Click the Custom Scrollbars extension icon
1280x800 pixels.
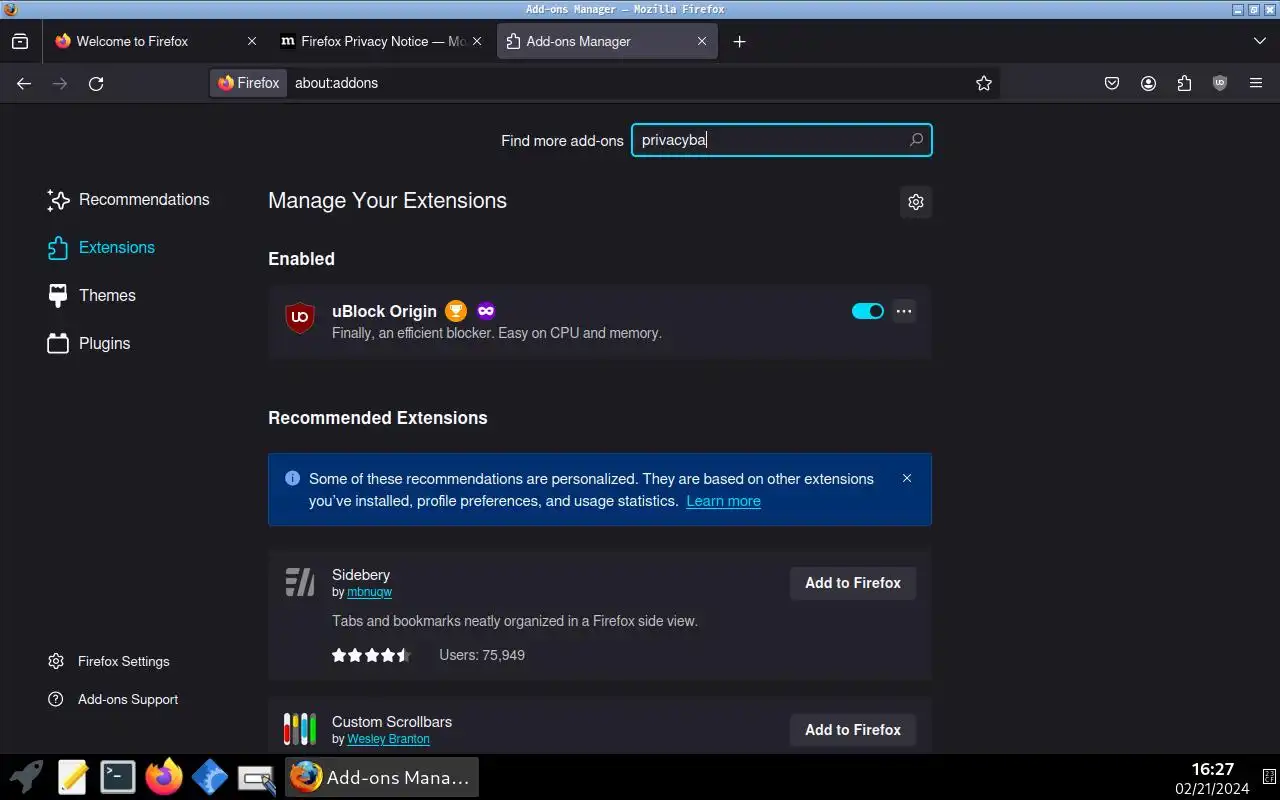coord(300,729)
